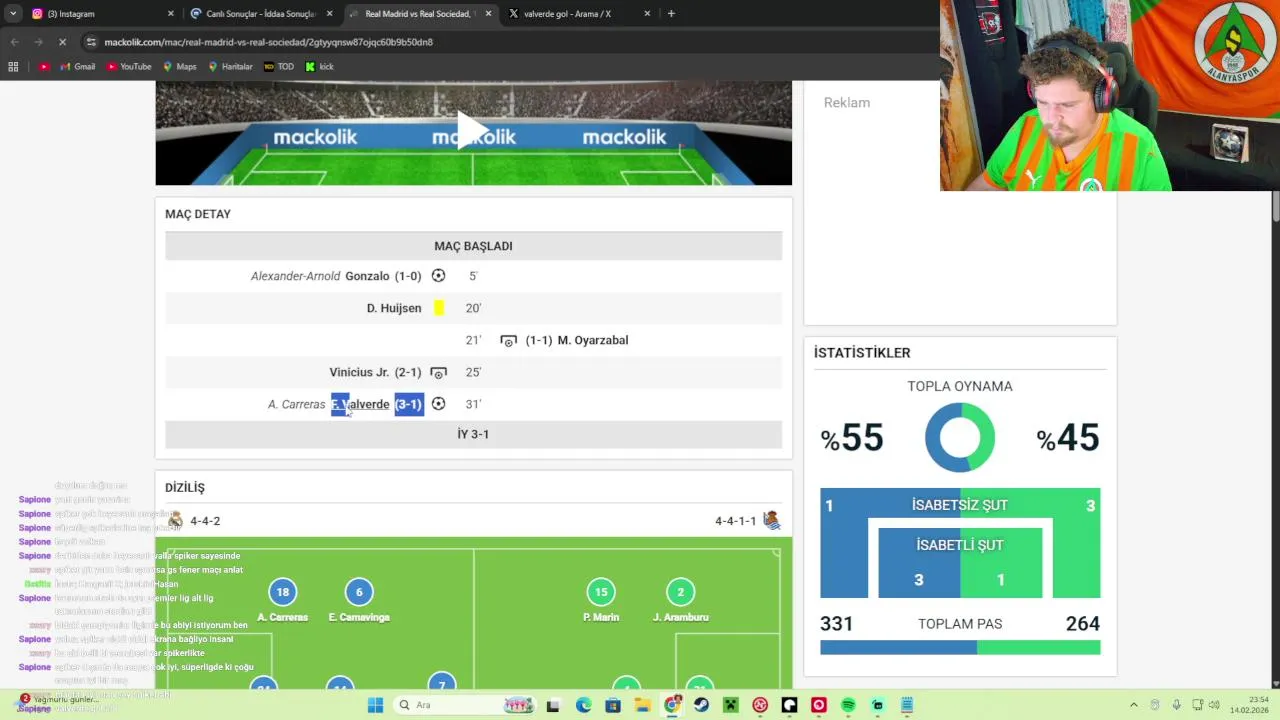Click the Valverde goal ball icon
Viewport: 1280px width, 720px height.
(438, 404)
